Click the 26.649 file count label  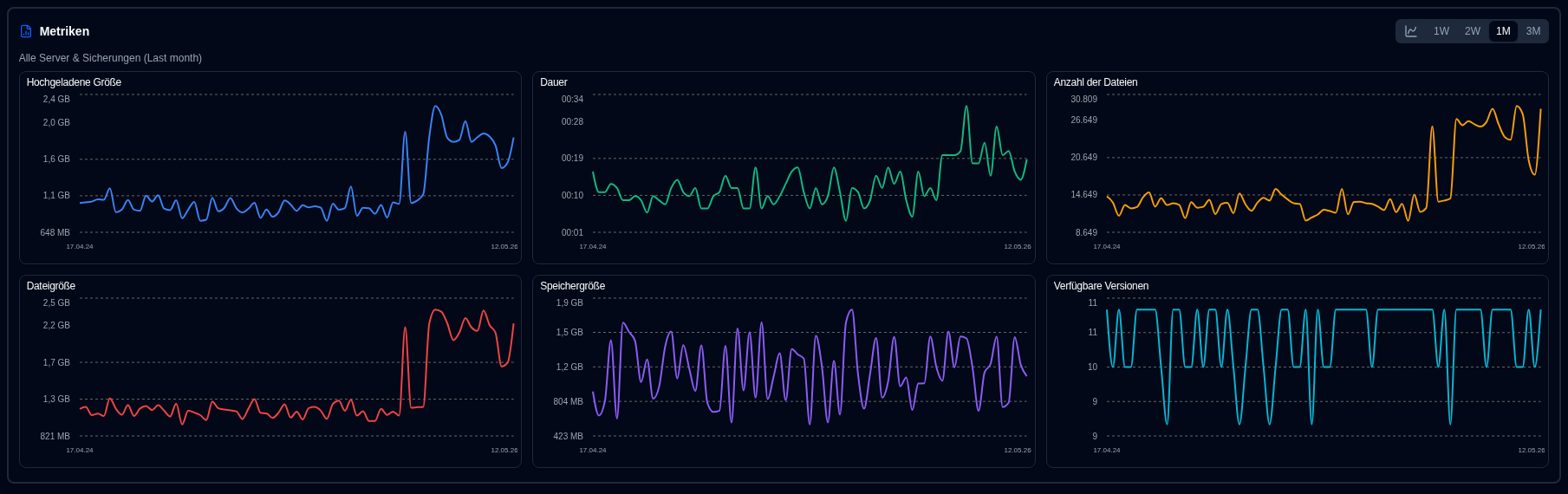1083,120
